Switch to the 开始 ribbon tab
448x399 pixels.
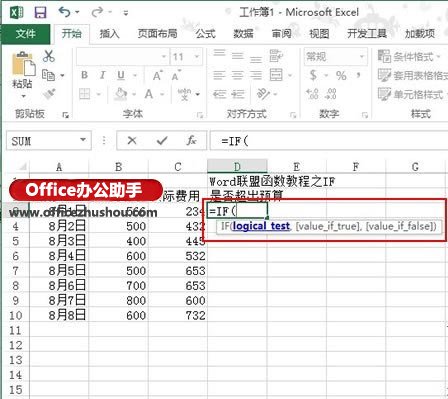click(71, 34)
